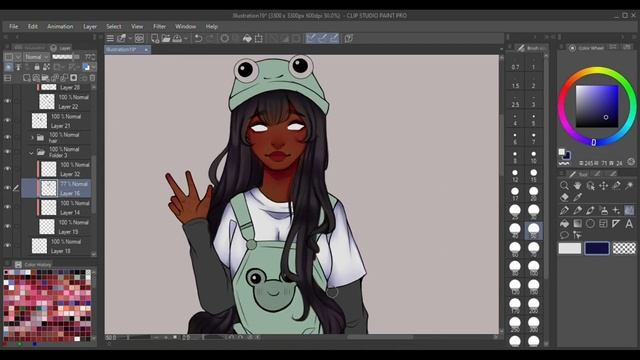
Task: Select the Layer 18 thumbnail
Action: coord(40,246)
